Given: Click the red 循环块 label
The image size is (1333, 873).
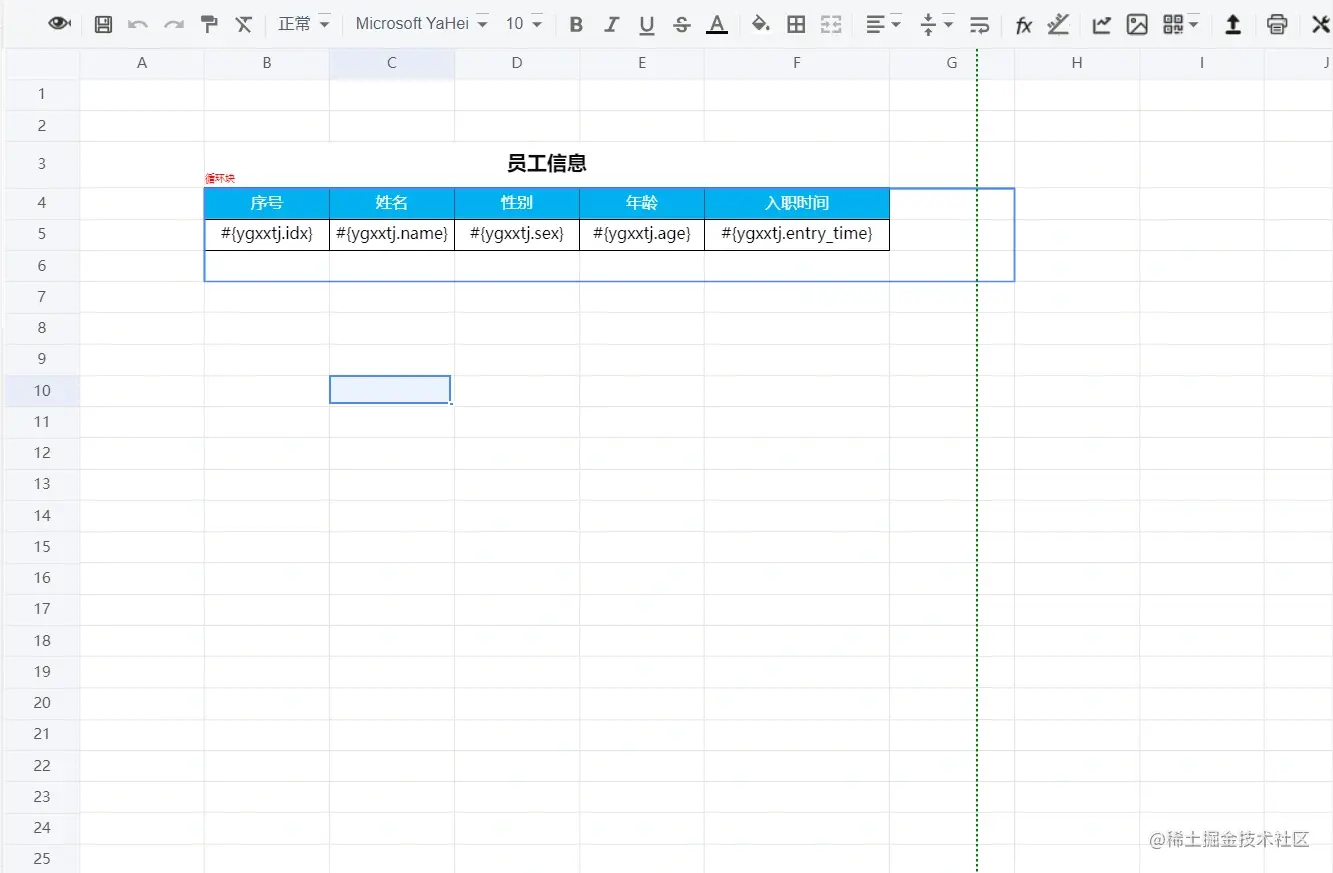Looking at the screenshot, I should click(220, 179).
